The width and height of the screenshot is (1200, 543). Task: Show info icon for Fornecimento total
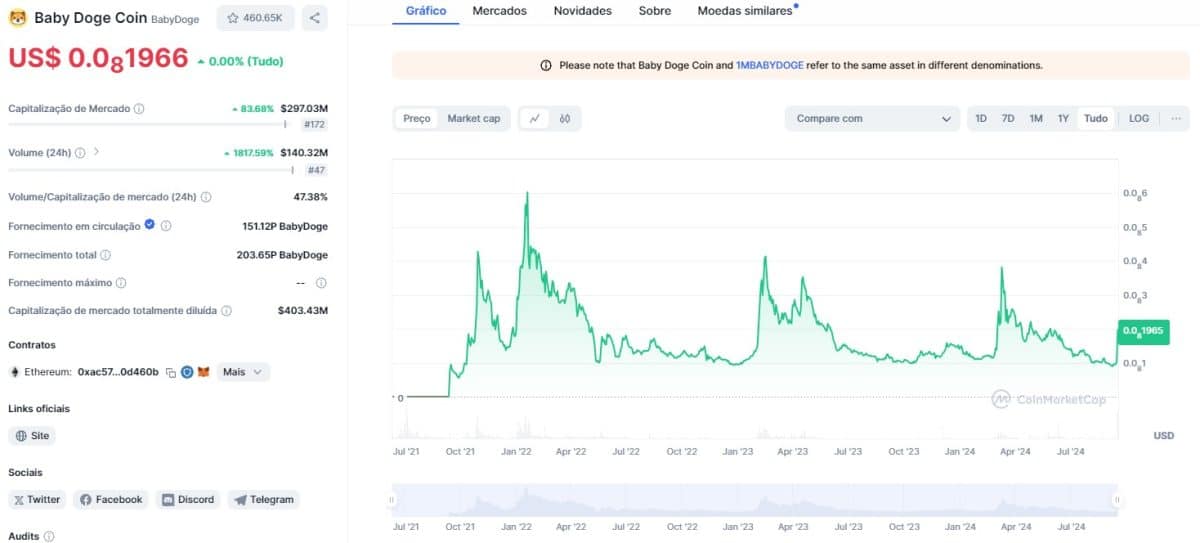pyautogui.click(x=105, y=255)
